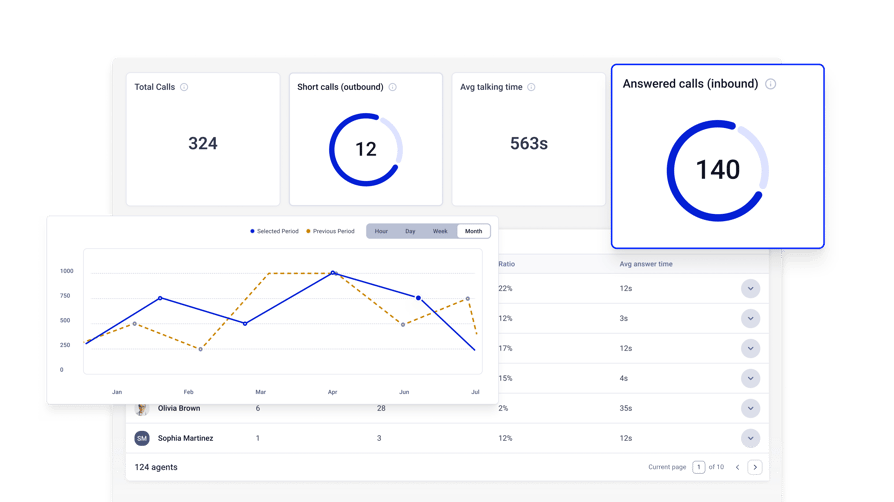The height and width of the screenshot is (502, 894).
Task: Click the info icon next to Total Calls
Action: pos(184,87)
